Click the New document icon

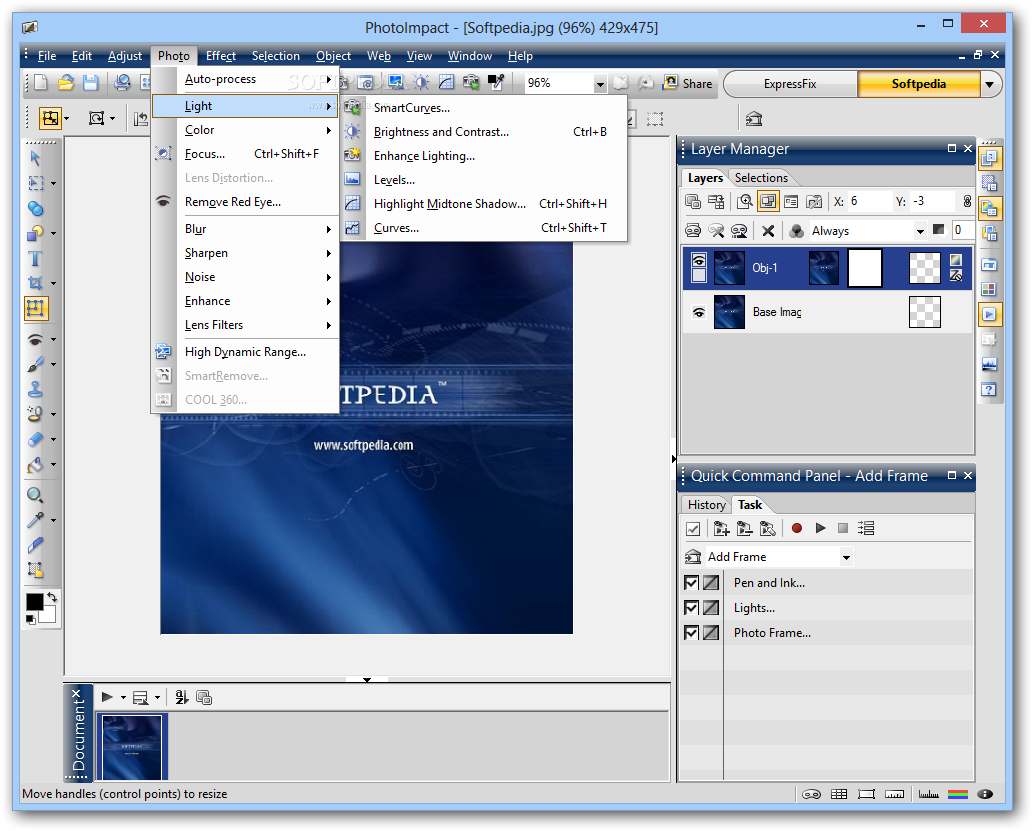pos(41,82)
